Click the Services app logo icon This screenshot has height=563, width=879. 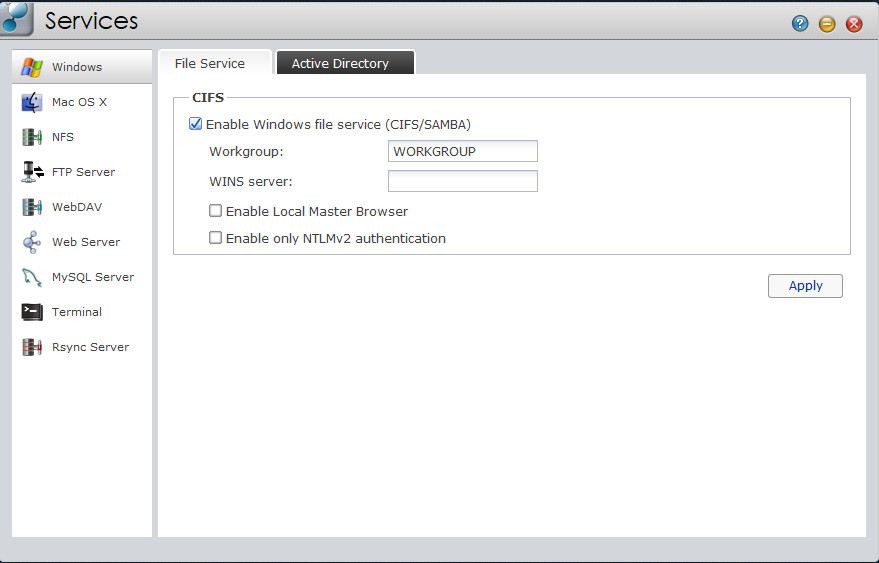17,19
